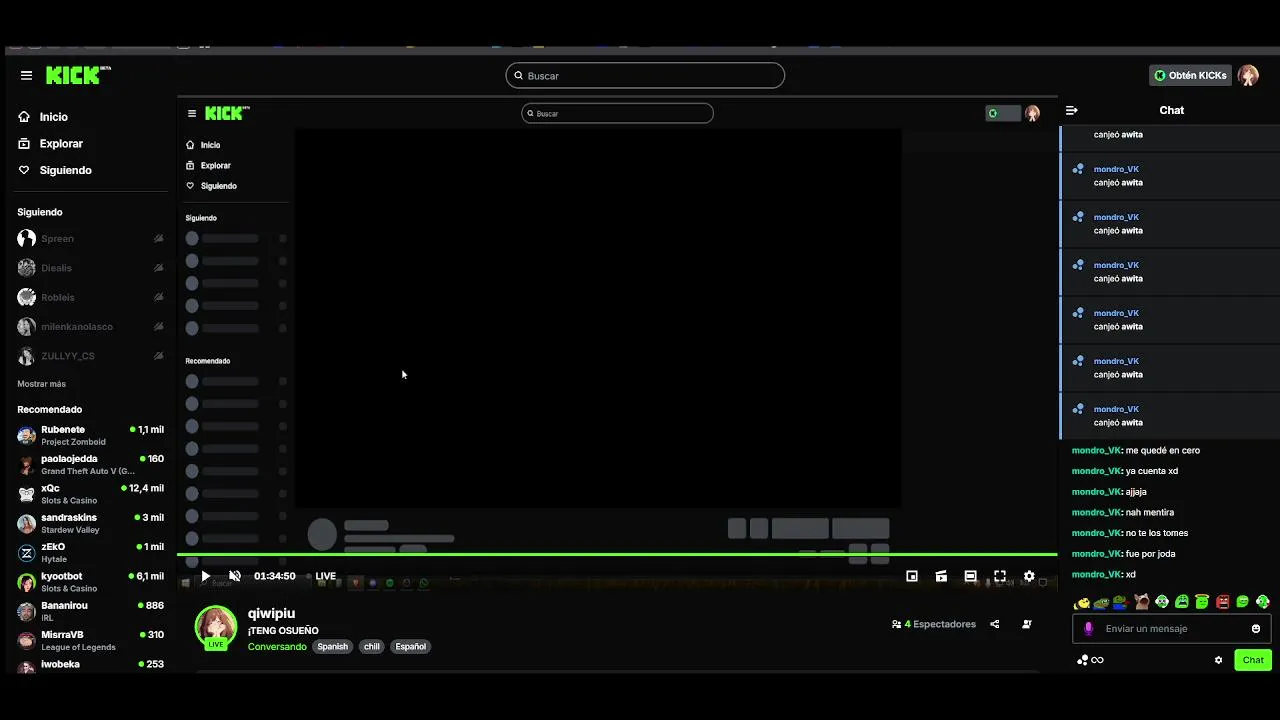Open the hamburger menu beside KICK logo
The image size is (1280, 720).
(x=26, y=75)
